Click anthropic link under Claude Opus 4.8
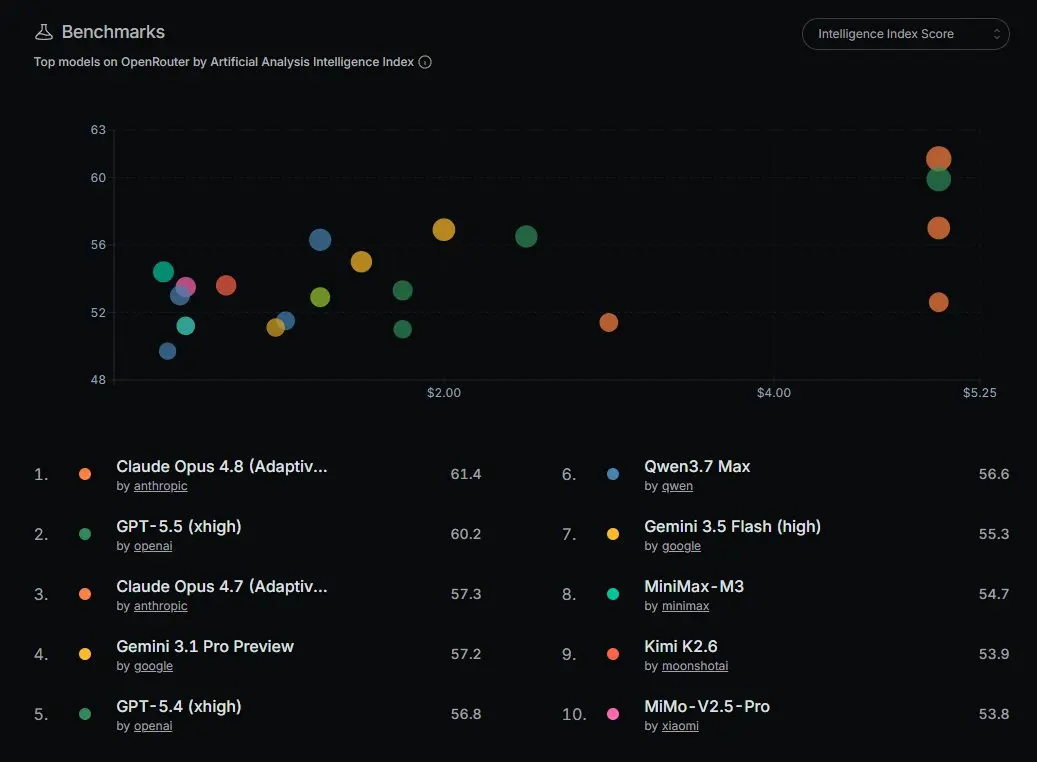 click(x=161, y=486)
